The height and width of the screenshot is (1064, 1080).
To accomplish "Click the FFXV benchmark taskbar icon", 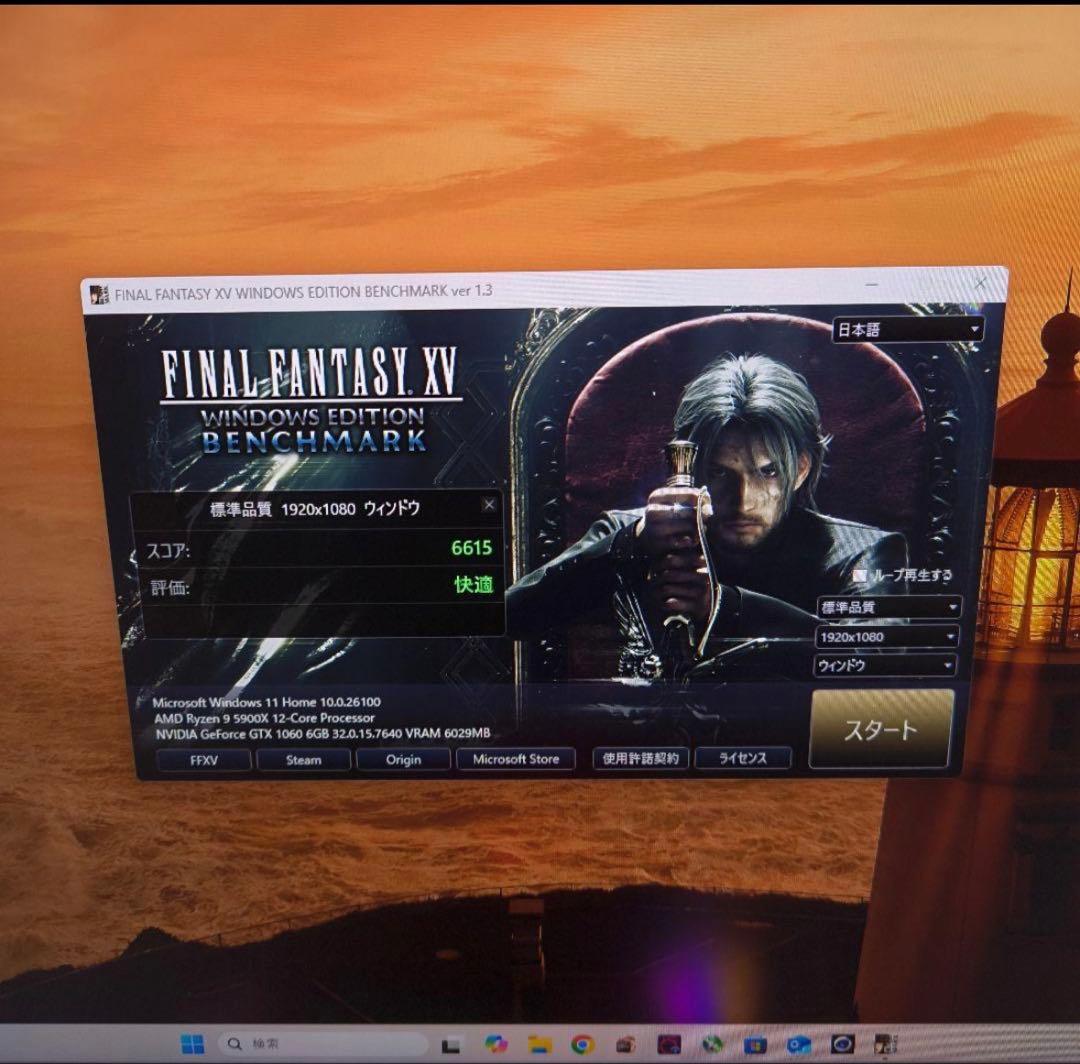I will pyautogui.click(x=885, y=1044).
